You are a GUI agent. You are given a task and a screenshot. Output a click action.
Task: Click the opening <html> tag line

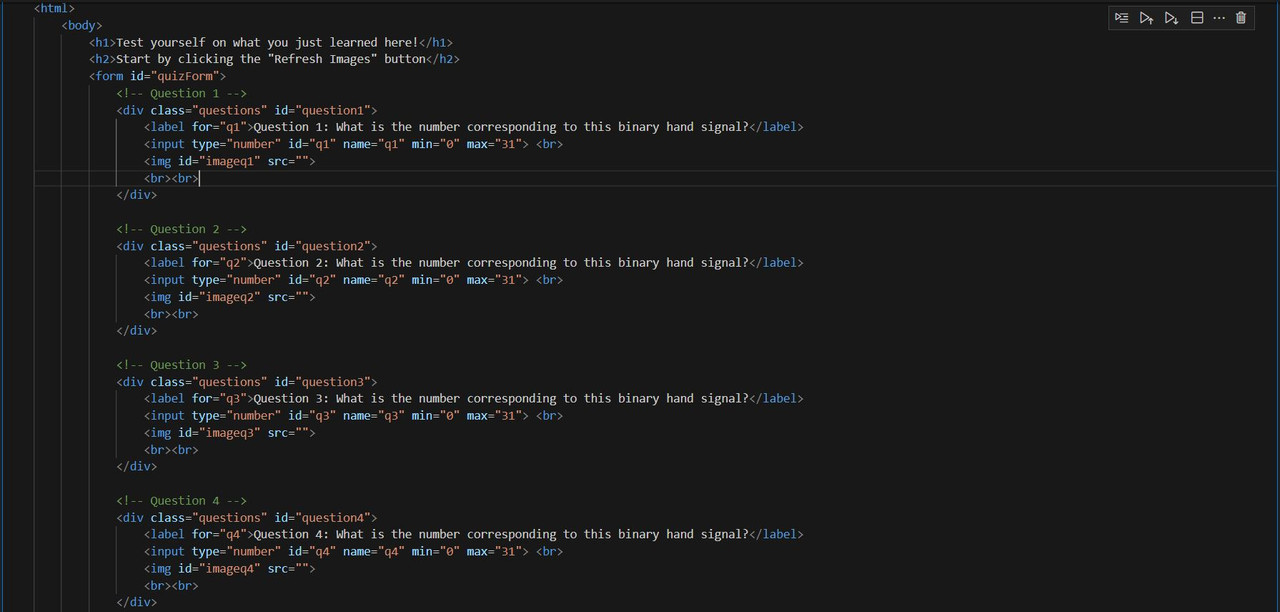[x=54, y=8]
